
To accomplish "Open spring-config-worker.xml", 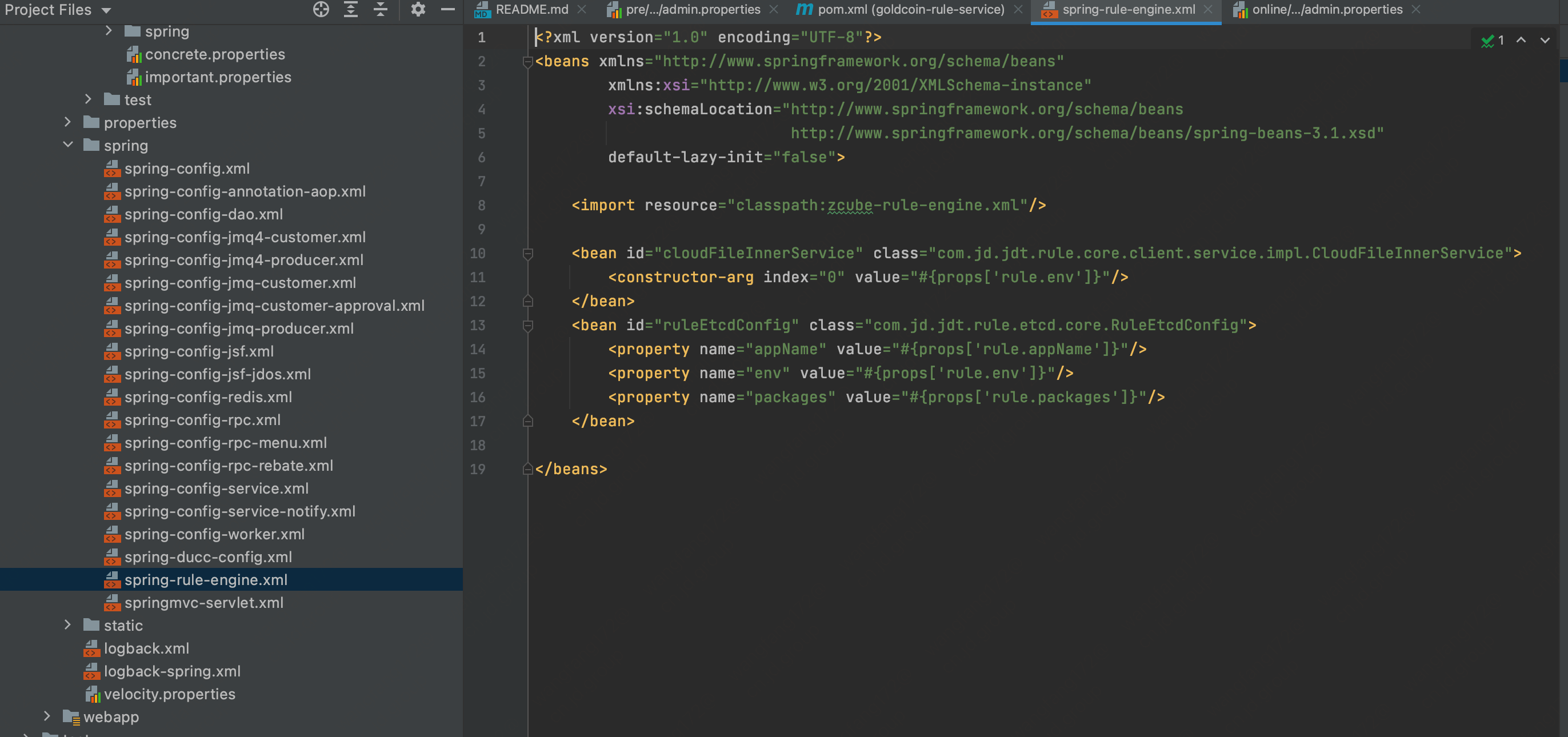I will click(214, 533).
